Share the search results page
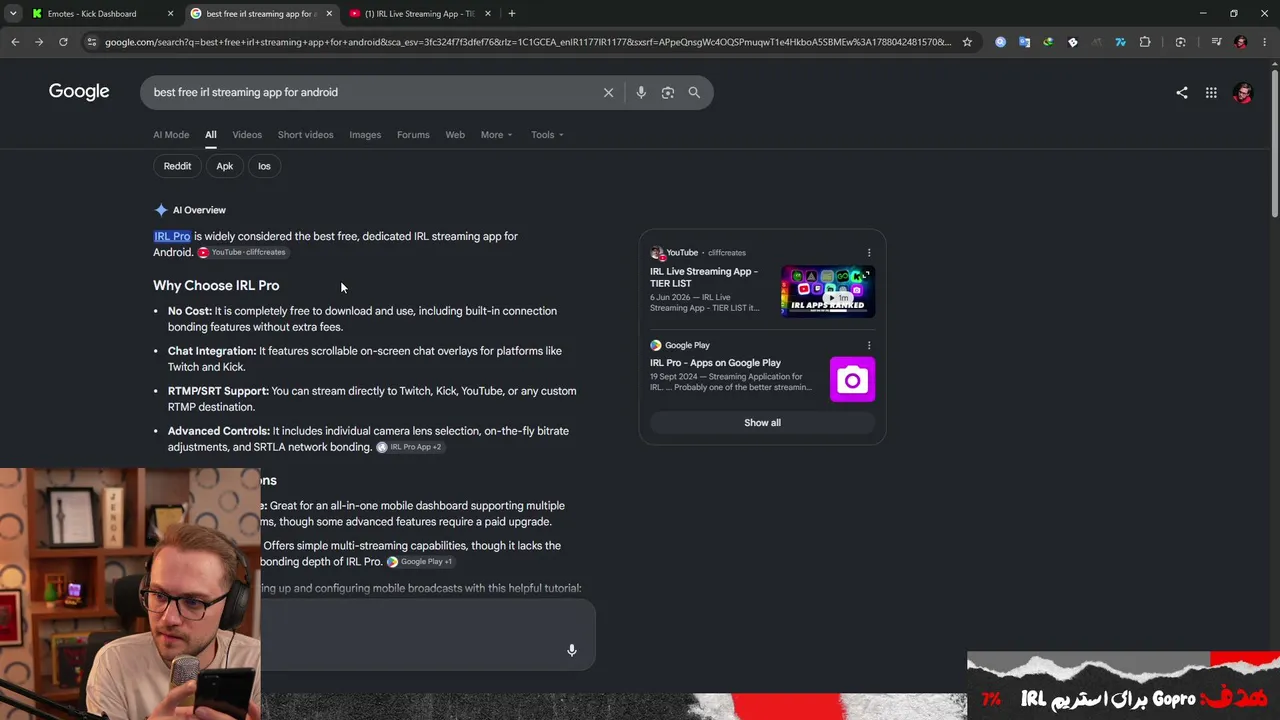1280x720 pixels. (x=1182, y=93)
